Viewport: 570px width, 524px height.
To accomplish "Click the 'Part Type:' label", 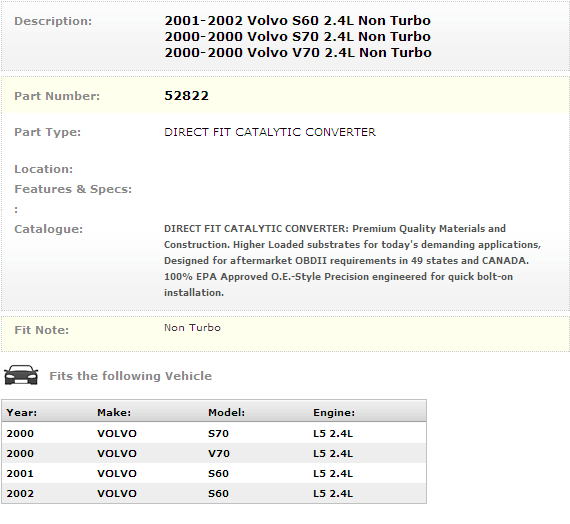I will tap(47, 132).
